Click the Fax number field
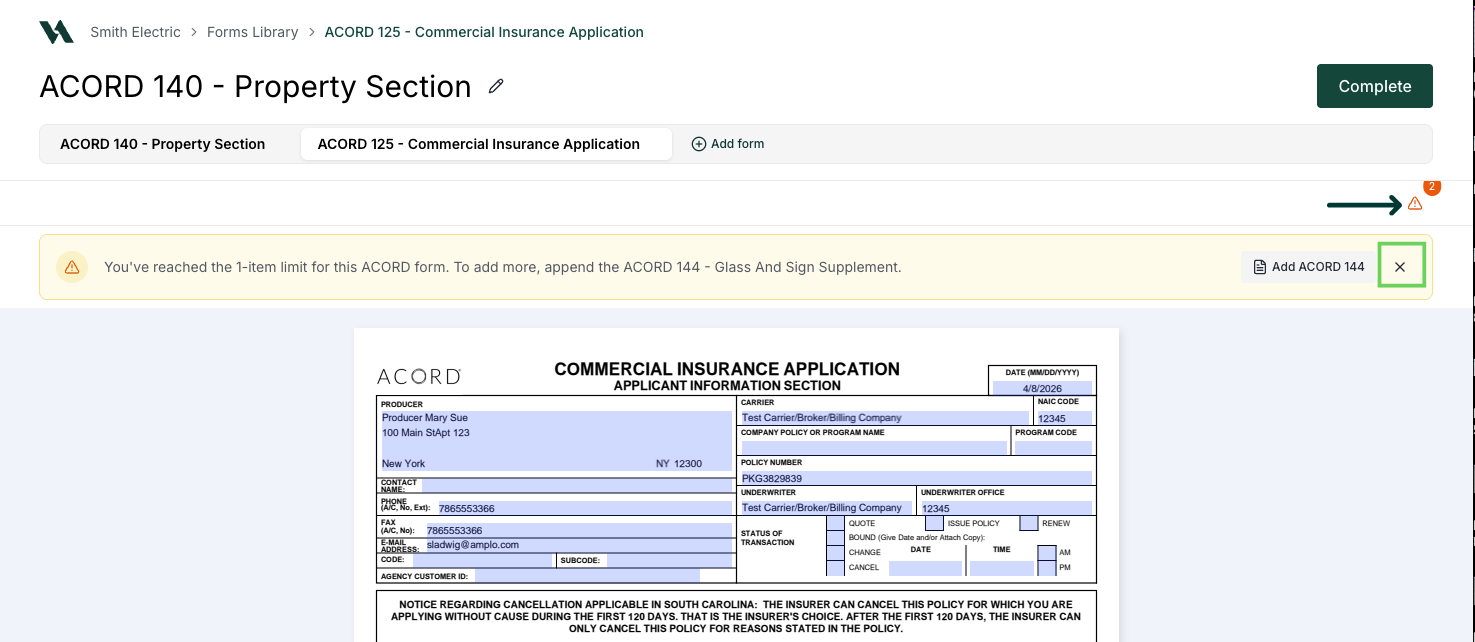The image size is (1475, 642). (579, 530)
